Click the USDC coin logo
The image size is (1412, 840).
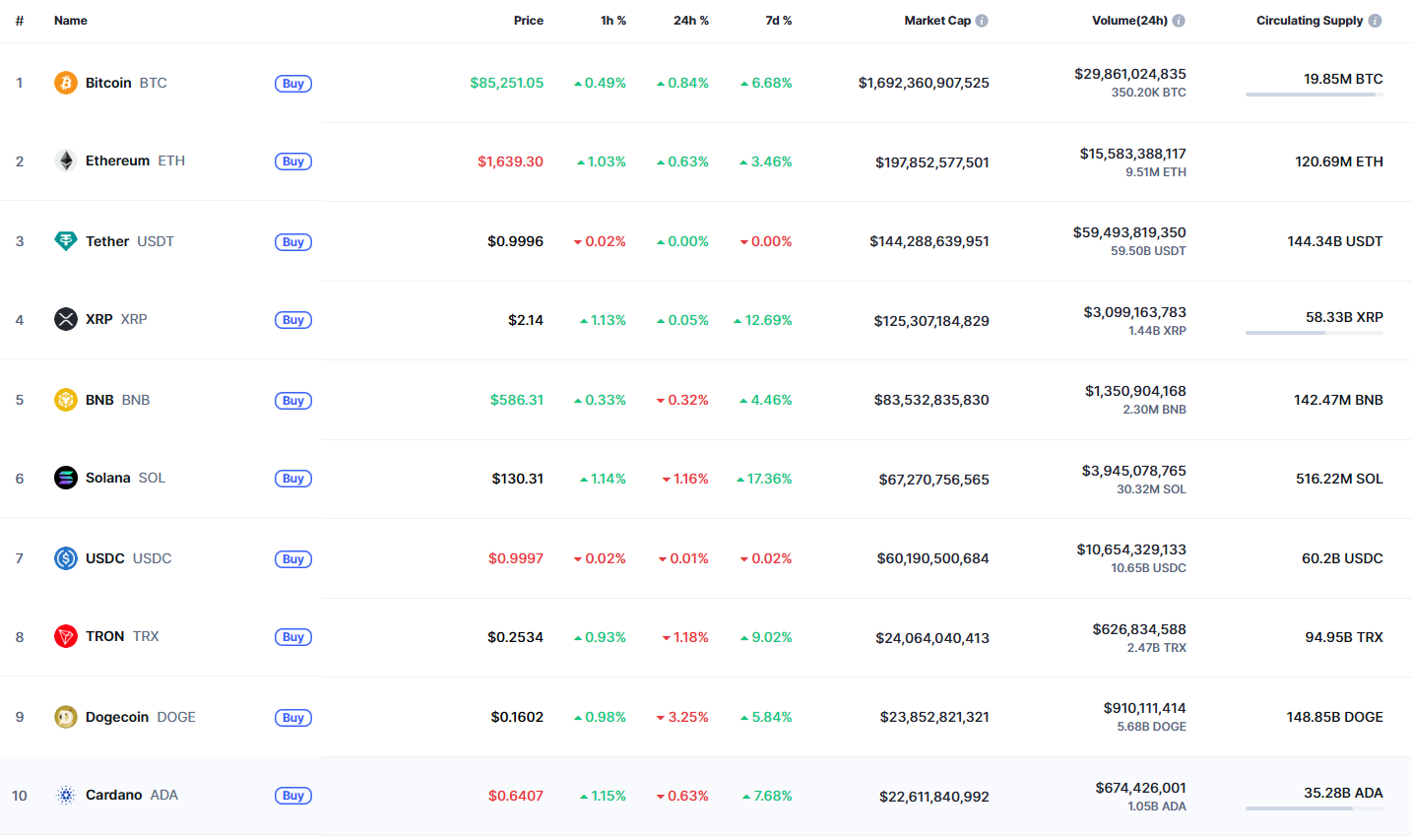[66, 558]
